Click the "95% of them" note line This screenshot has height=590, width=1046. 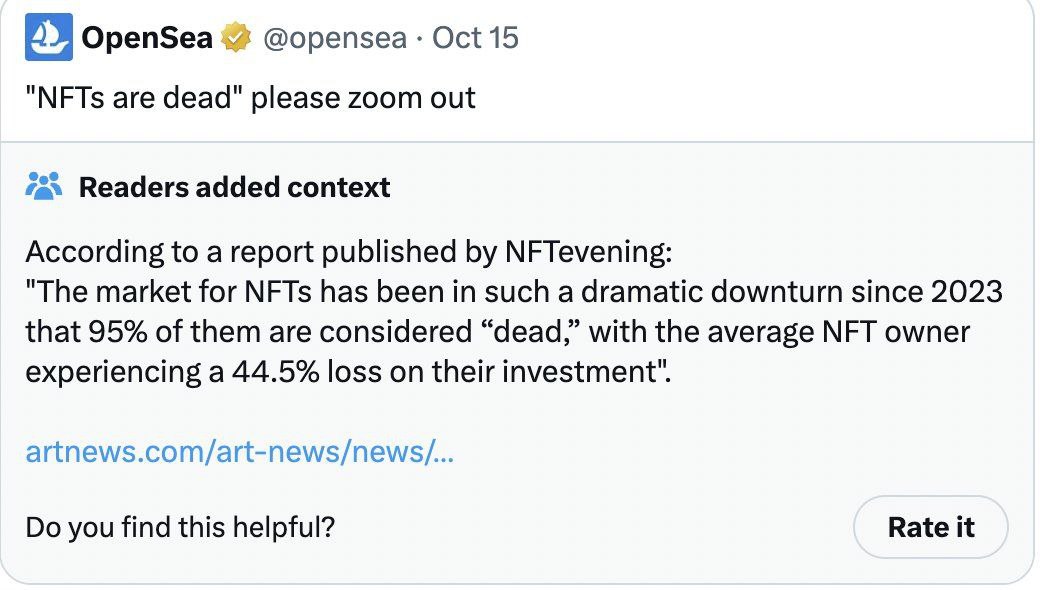[x=498, y=332]
